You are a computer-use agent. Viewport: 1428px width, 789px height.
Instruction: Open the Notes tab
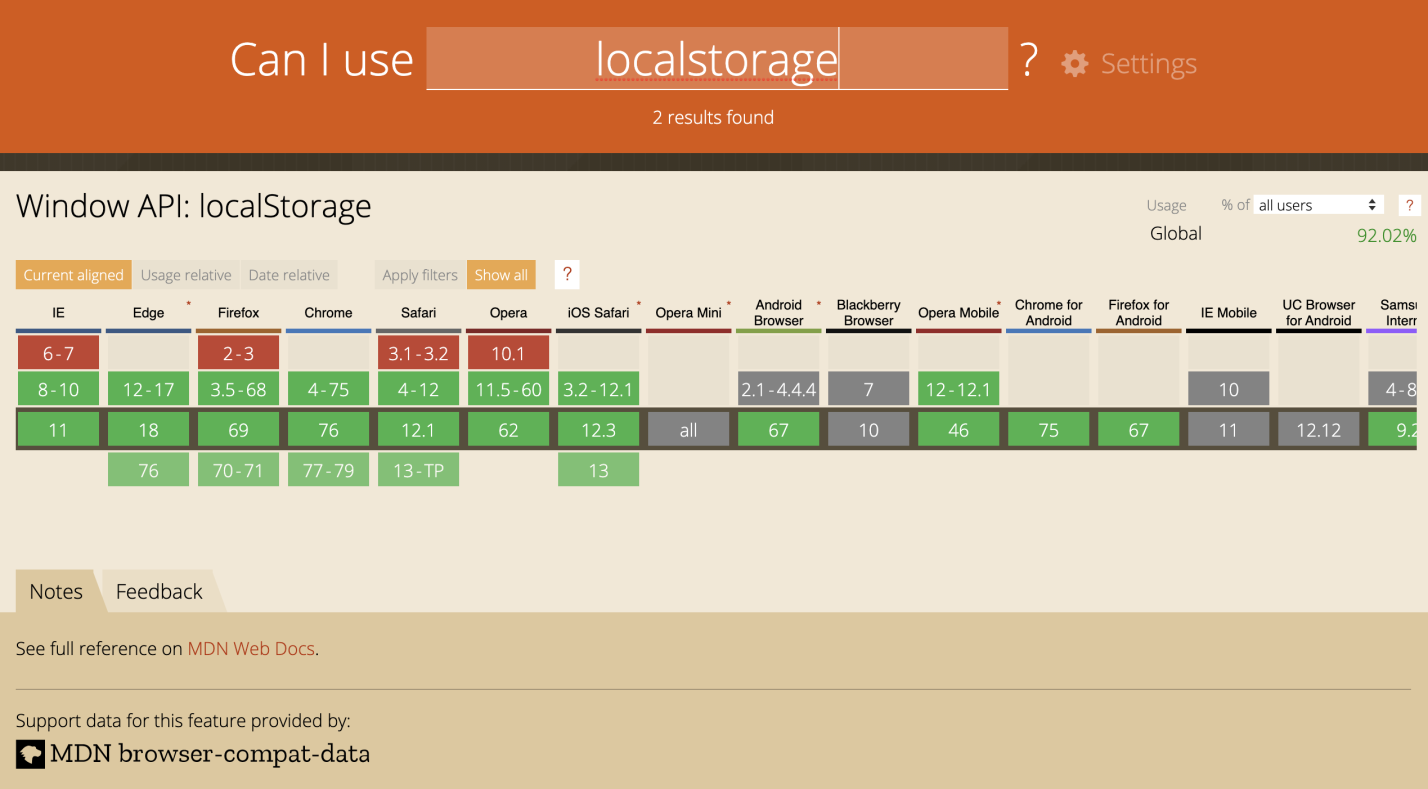(x=56, y=591)
